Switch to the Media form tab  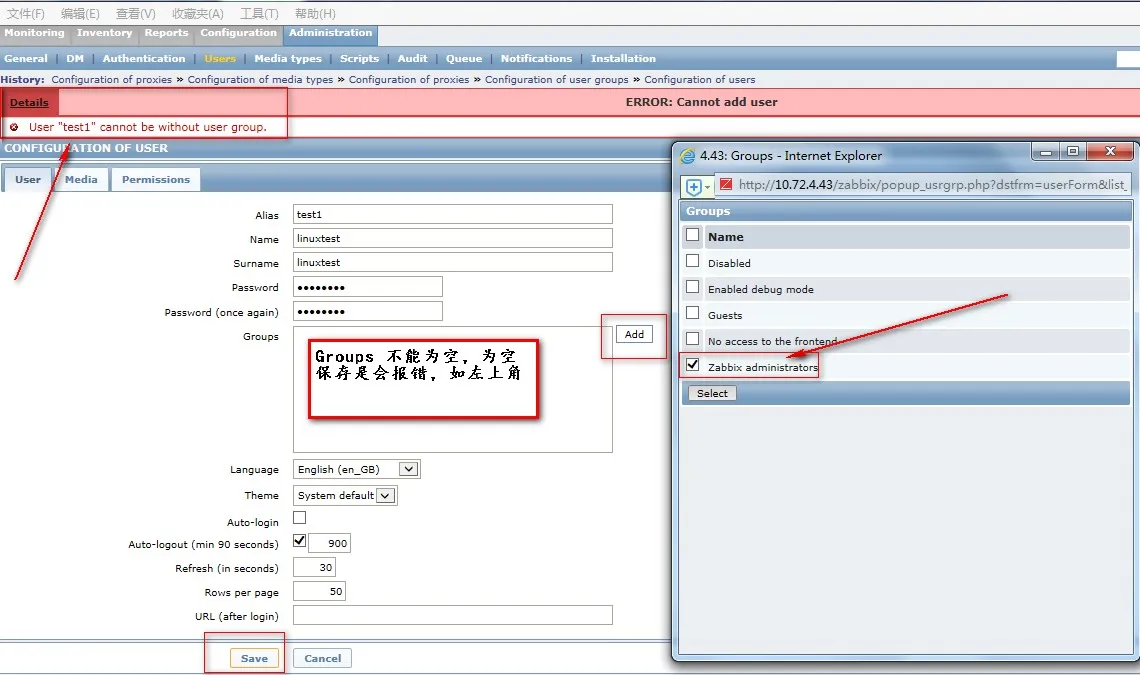(x=81, y=180)
